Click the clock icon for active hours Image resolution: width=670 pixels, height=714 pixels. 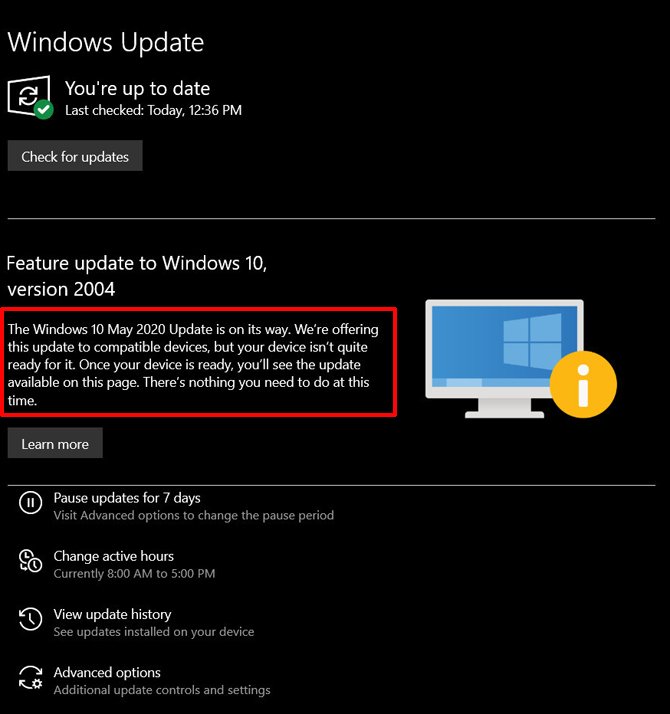[x=31, y=561]
